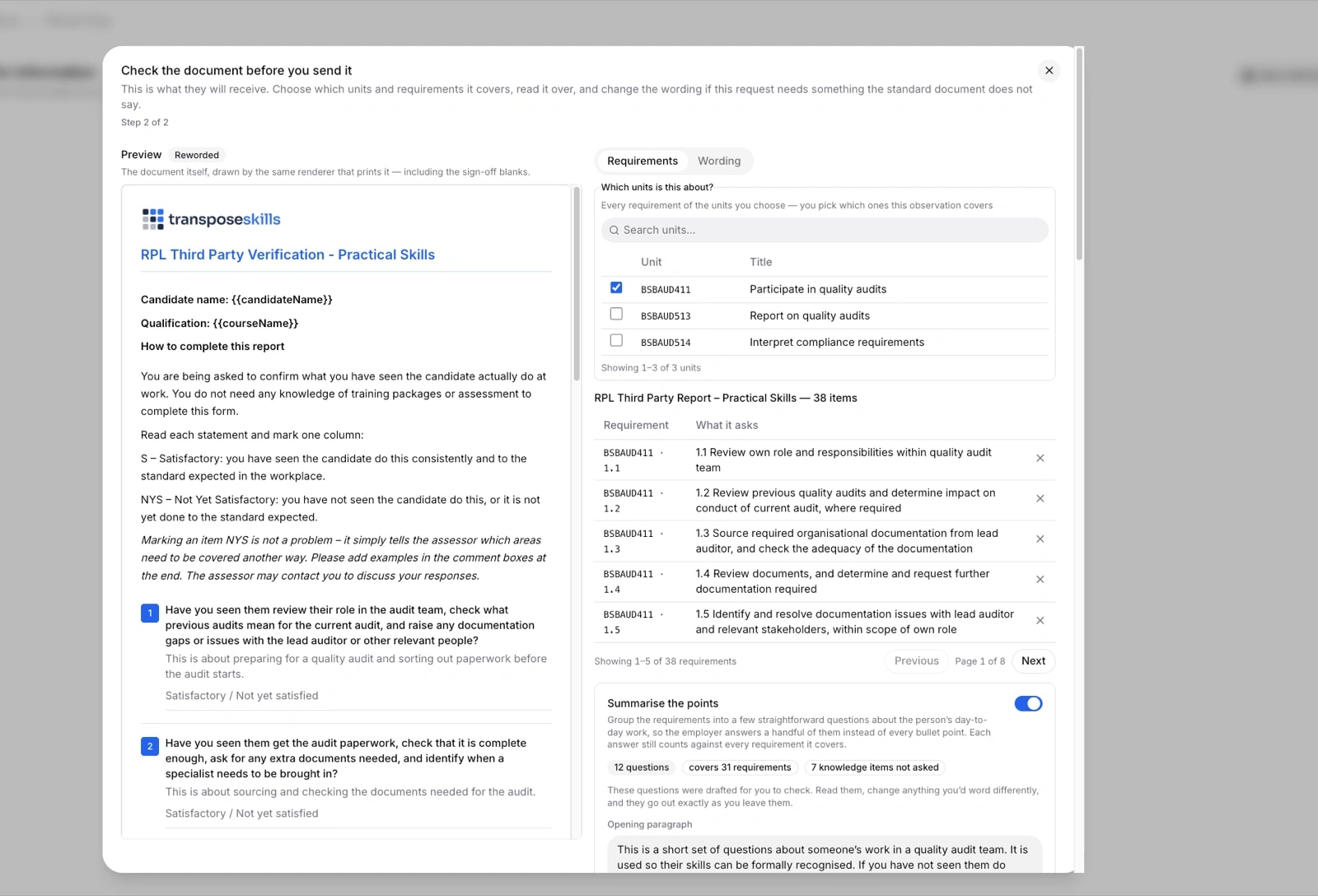Screen dimensions: 1318x896
Task: Remove requirement BSBAUD411 1.1
Action: point(1040,459)
